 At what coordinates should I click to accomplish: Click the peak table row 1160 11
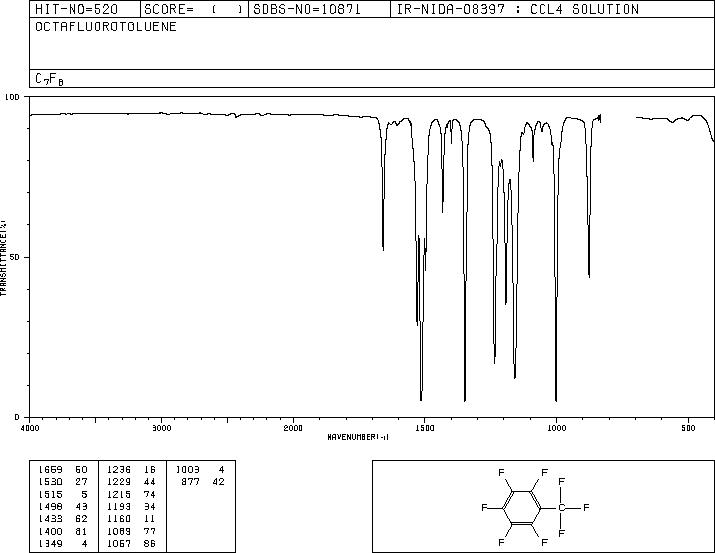(x=131, y=519)
